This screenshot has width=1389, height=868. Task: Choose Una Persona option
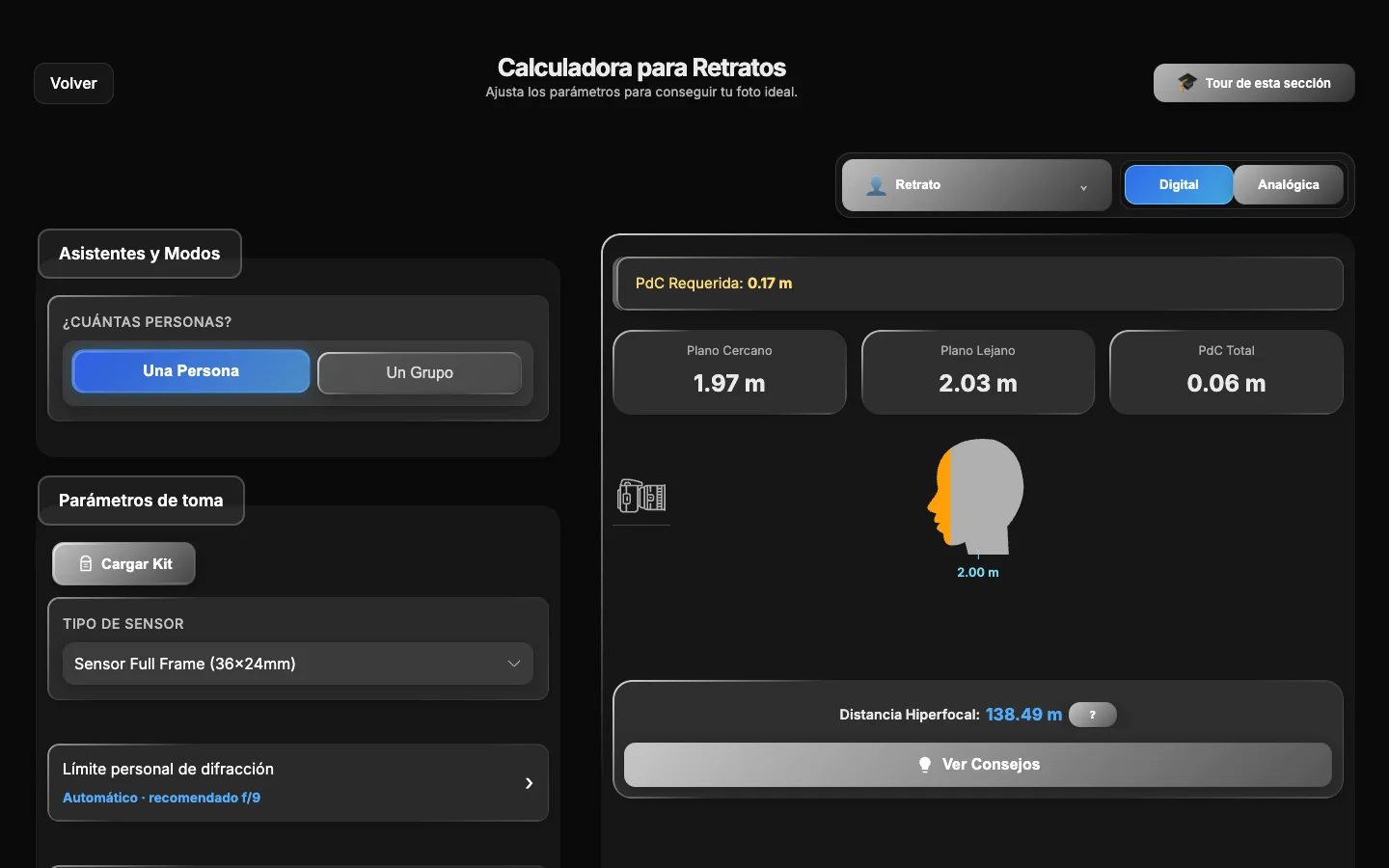[191, 371]
